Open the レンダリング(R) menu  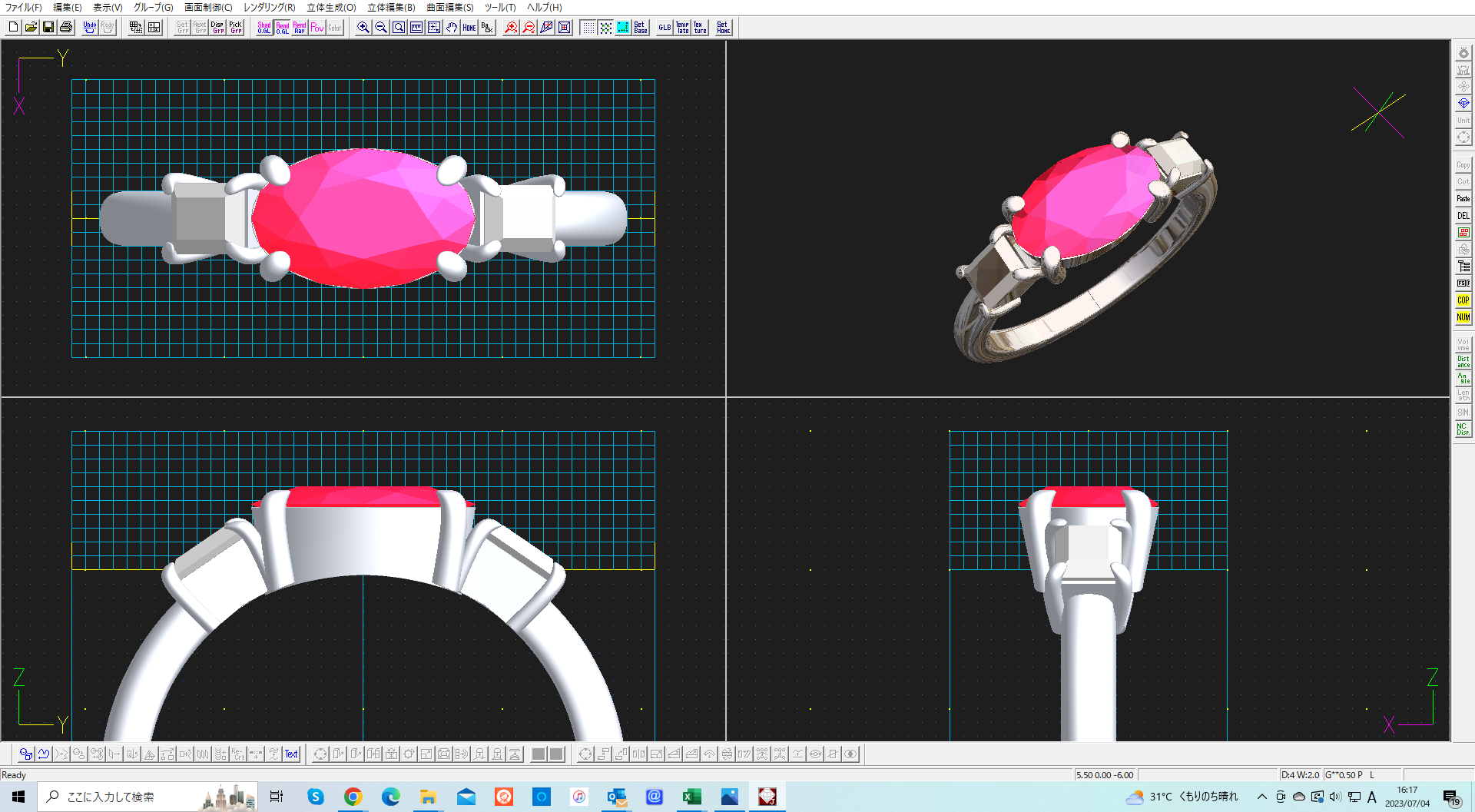269,8
